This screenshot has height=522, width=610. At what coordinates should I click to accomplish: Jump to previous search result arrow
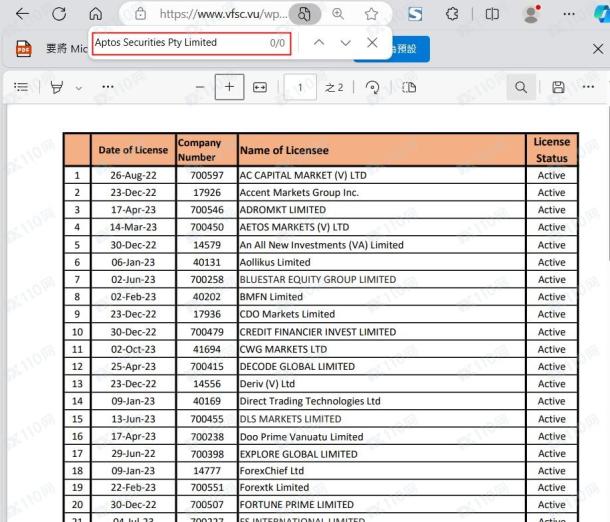(x=319, y=43)
